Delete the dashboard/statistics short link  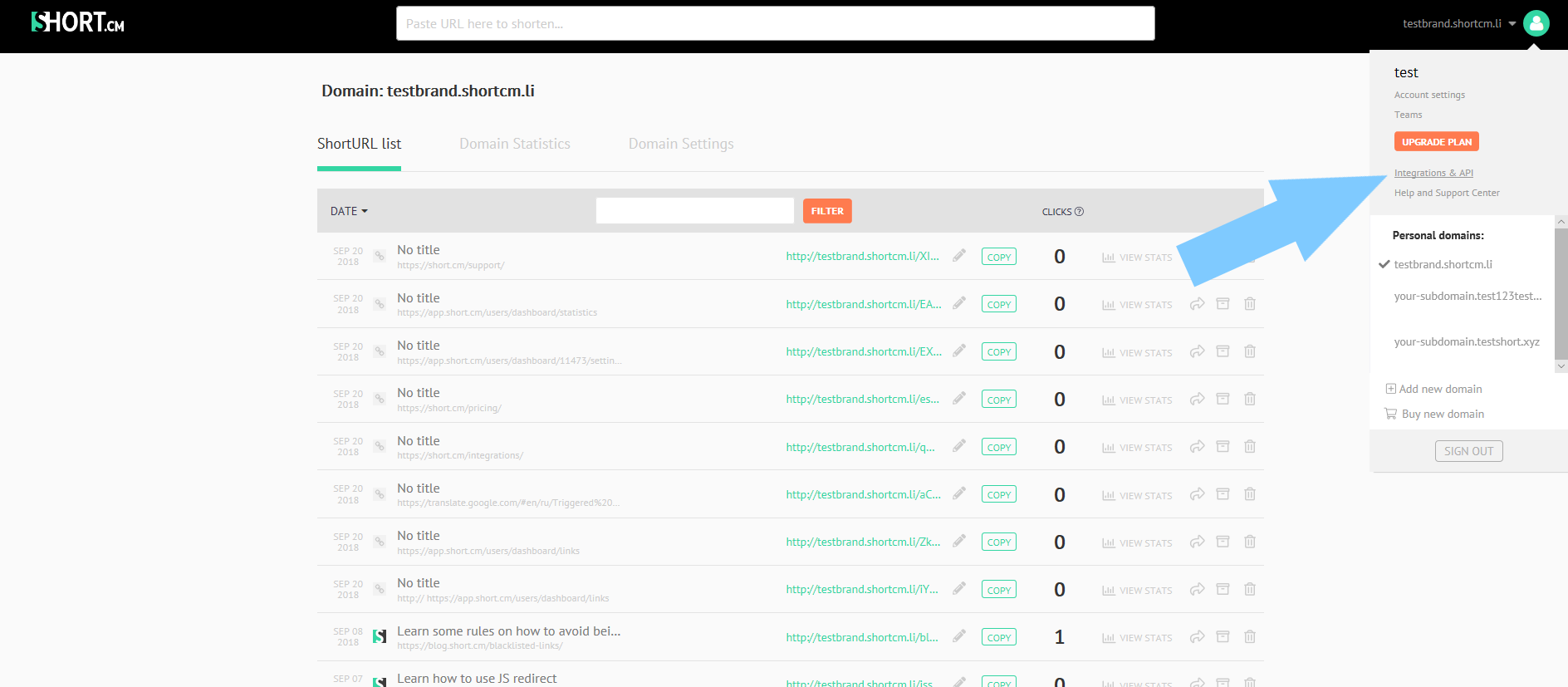(x=1250, y=303)
